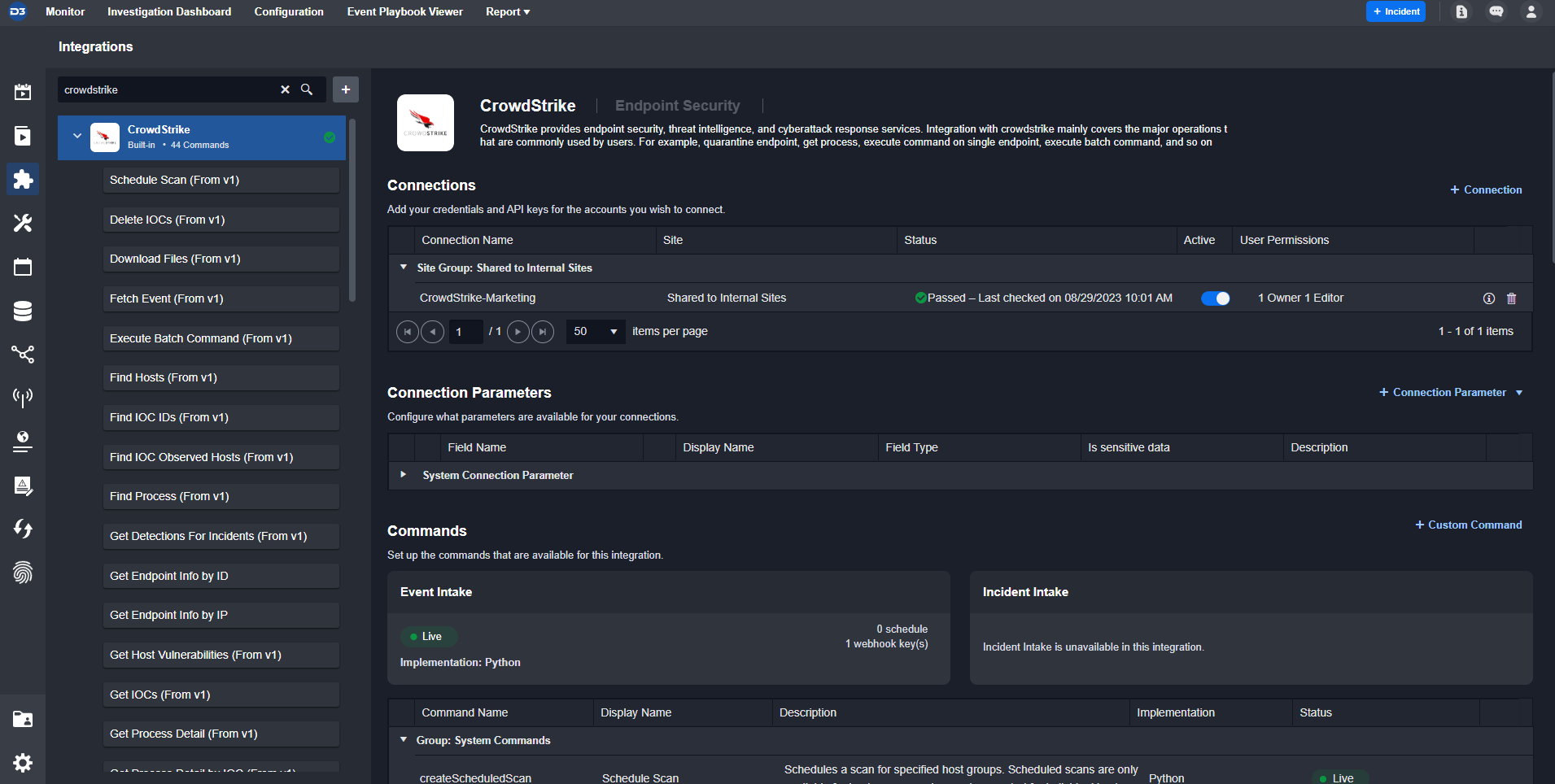The image size is (1555, 784).
Task: Open the Report menu
Action: (x=507, y=12)
